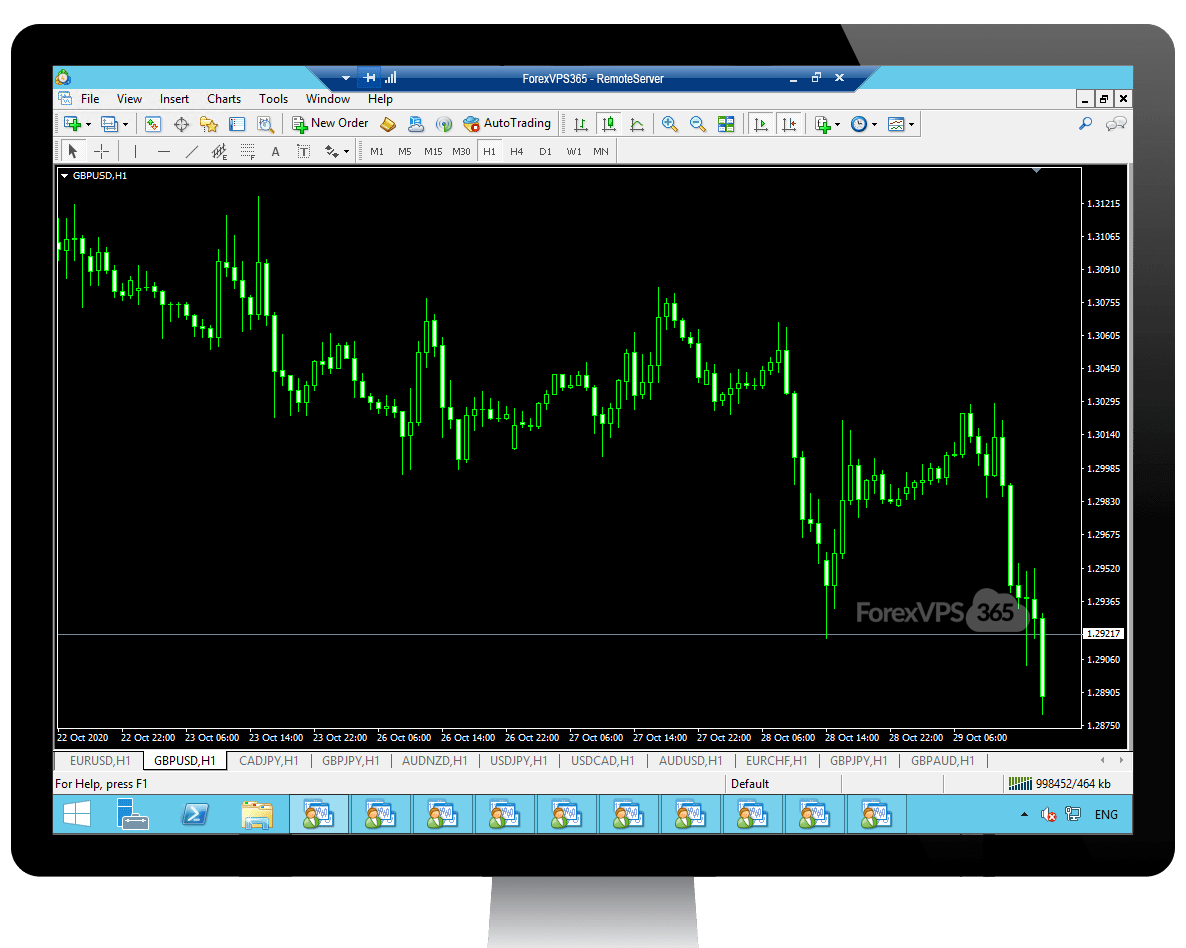Screen dimensions: 1186x948
Task: Click the Zoom Out magnifier icon
Action: (x=698, y=124)
